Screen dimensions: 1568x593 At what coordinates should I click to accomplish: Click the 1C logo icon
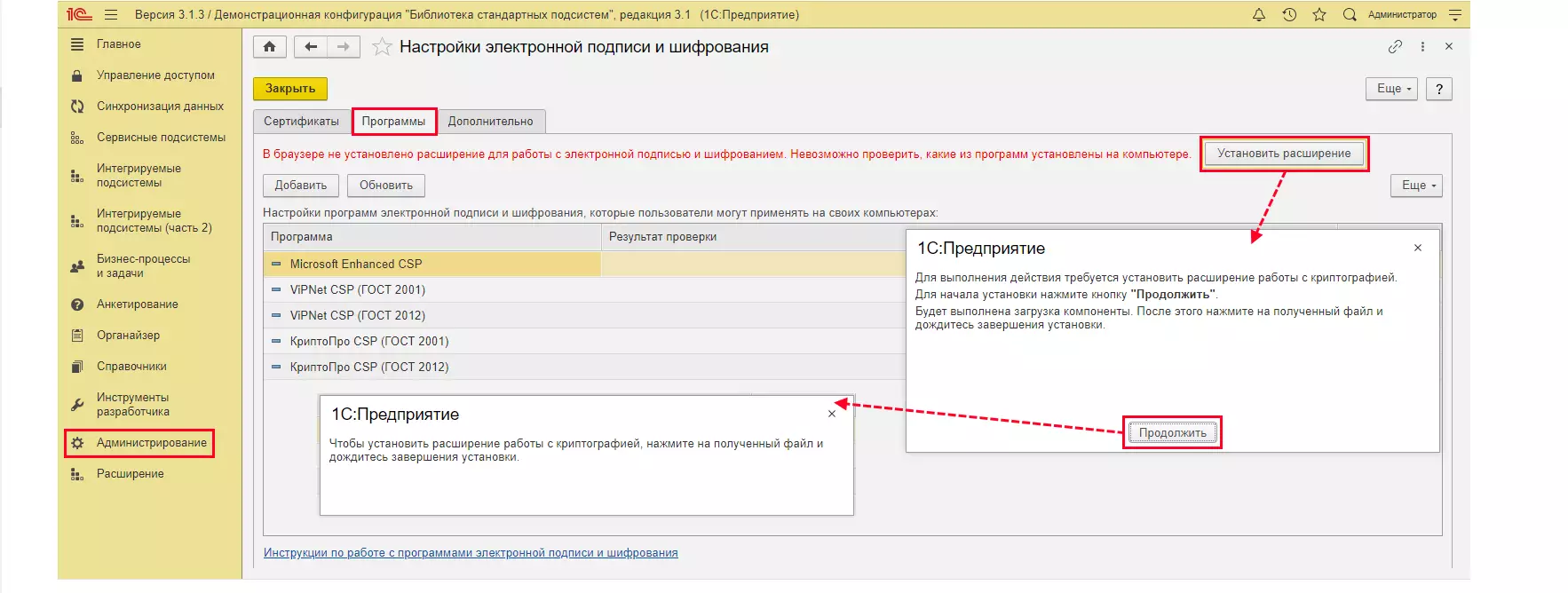click(79, 14)
